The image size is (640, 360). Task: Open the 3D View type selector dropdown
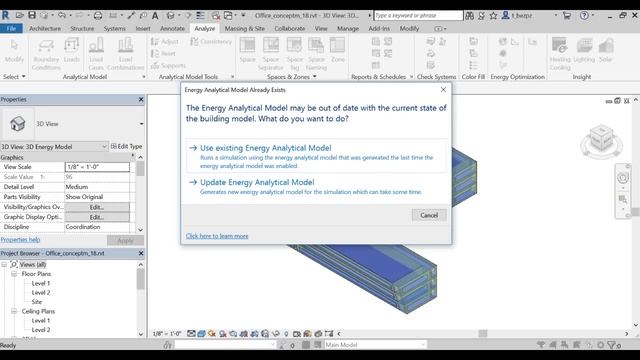[x=141, y=124]
